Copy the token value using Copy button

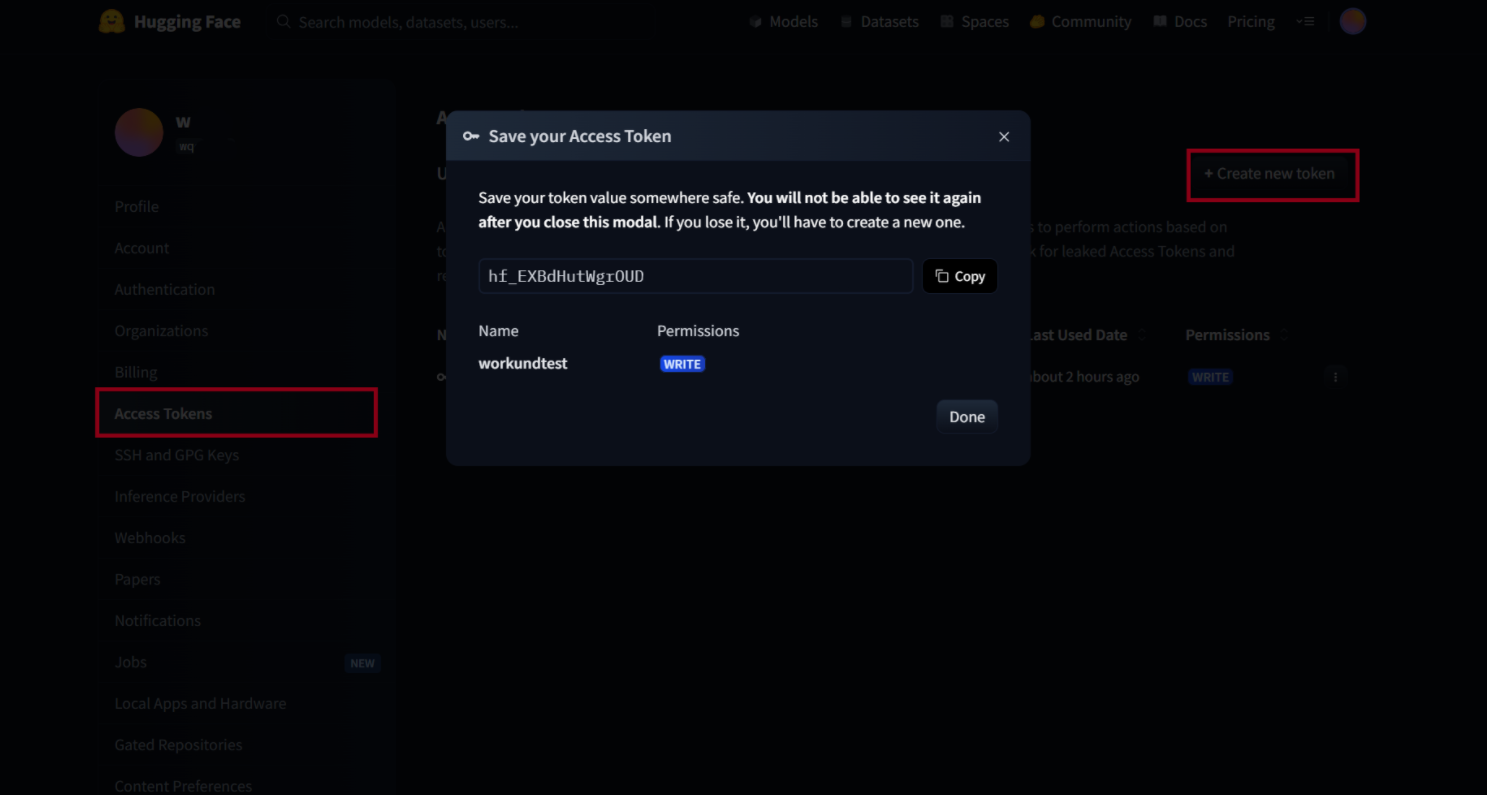pyautogui.click(x=959, y=276)
